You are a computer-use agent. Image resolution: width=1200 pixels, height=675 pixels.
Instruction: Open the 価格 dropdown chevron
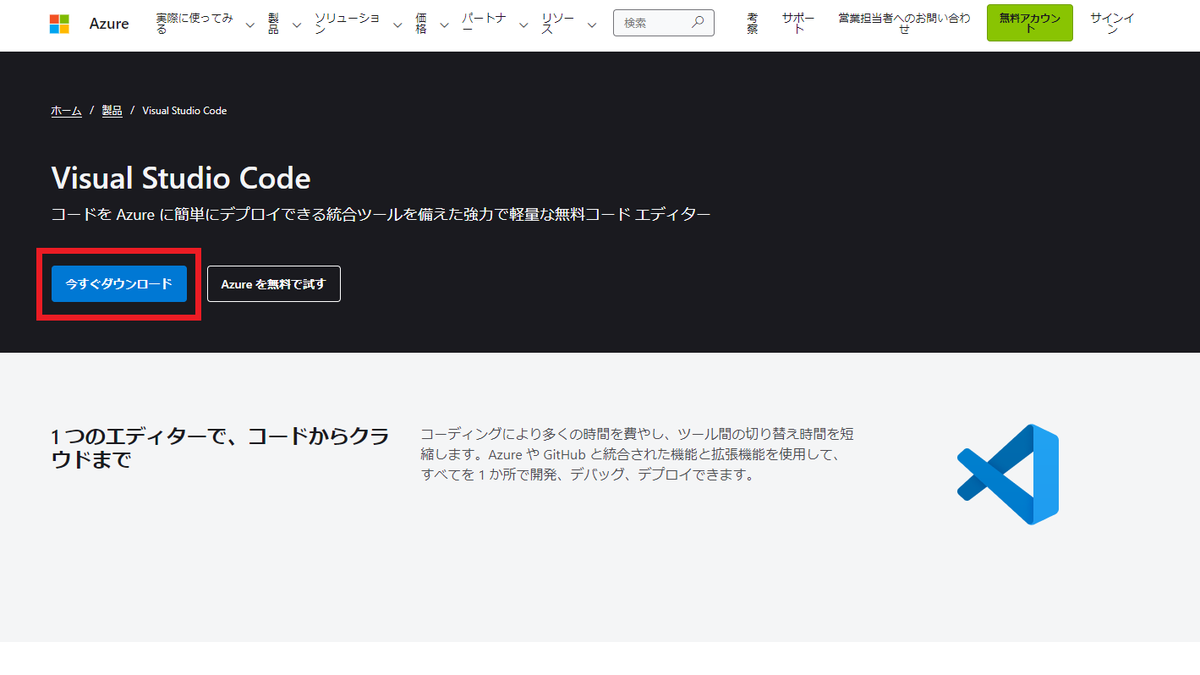443,25
